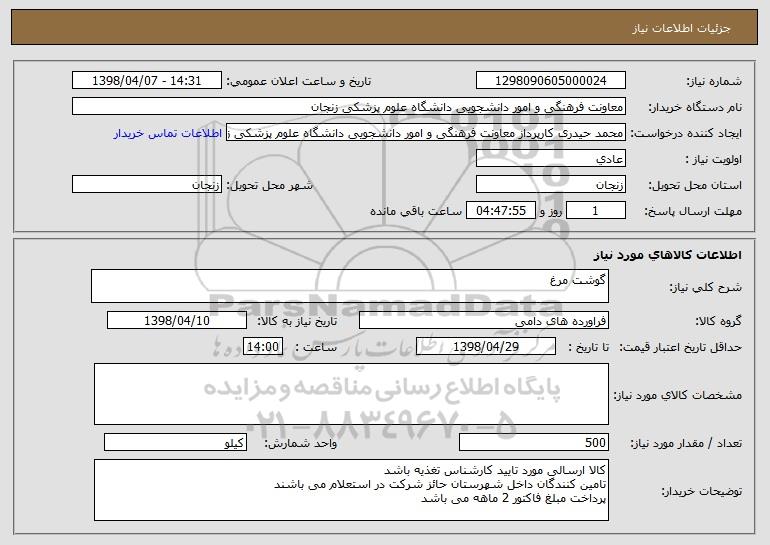Click the شرح کلی نیاز box گوشت مرغ
This screenshot has width=770, height=545.
350,286
